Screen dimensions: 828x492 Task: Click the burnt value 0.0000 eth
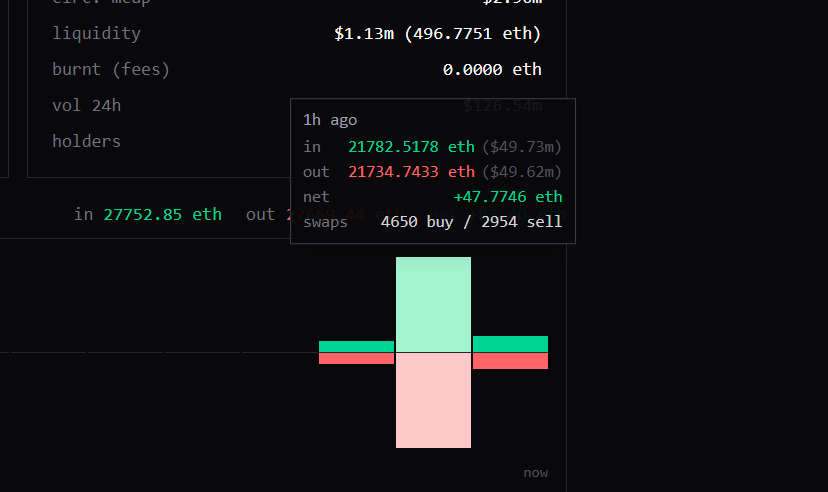[492, 70]
